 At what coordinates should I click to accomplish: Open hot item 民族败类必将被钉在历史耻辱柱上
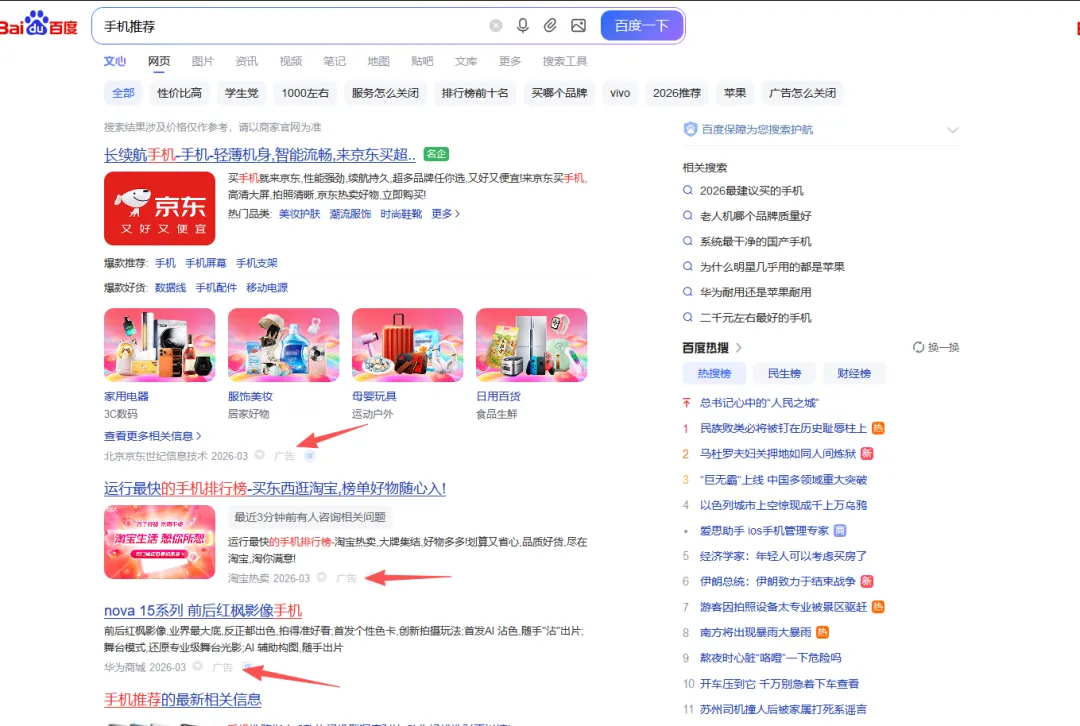pos(783,428)
